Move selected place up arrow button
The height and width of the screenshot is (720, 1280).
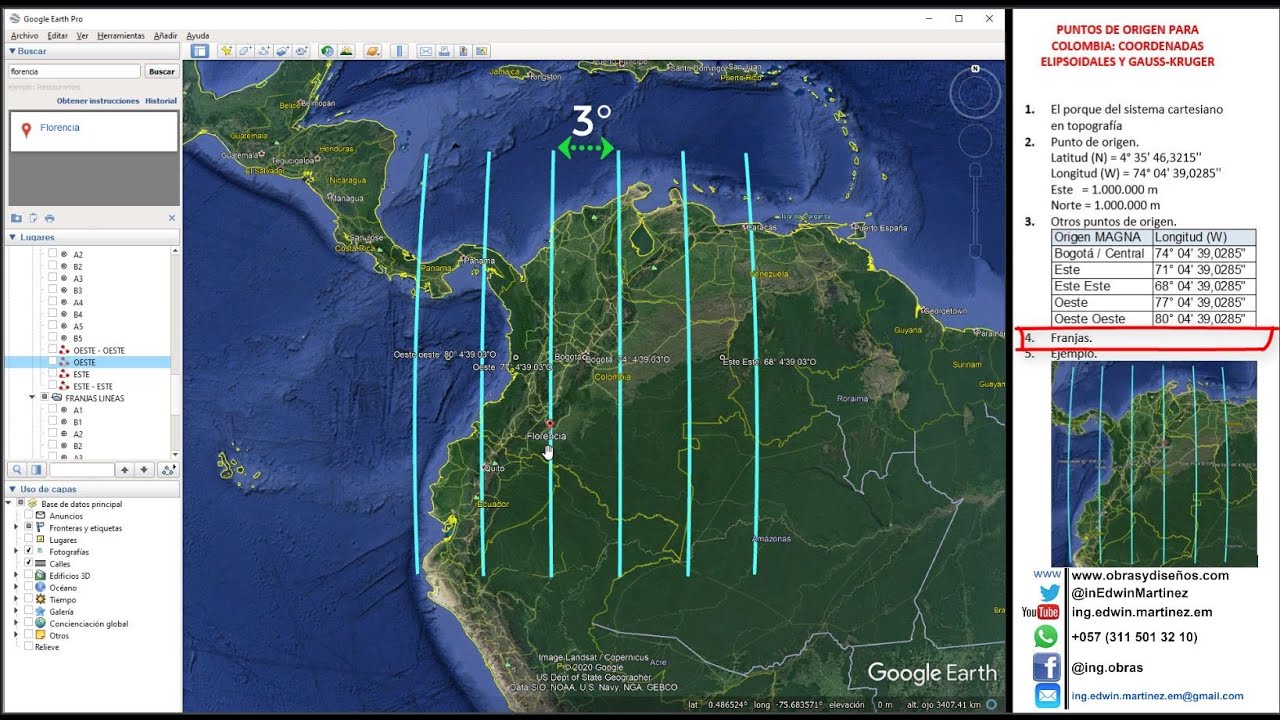125,469
